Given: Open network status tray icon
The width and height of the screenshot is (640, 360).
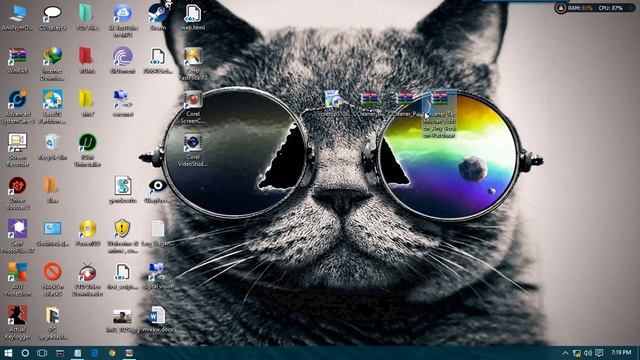Looking at the screenshot, I should 577,353.
